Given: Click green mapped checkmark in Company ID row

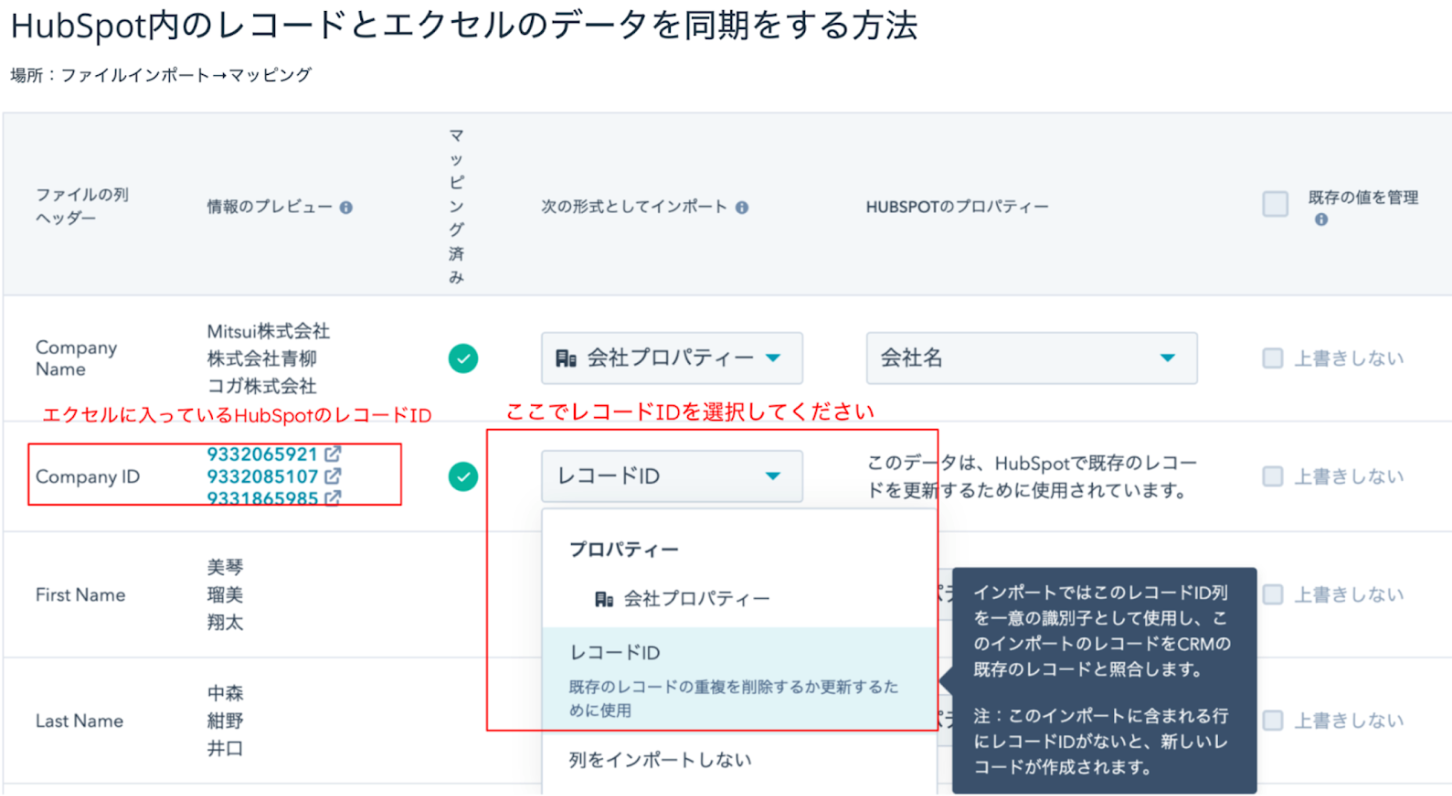Looking at the screenshot, I should click(462, 477).
